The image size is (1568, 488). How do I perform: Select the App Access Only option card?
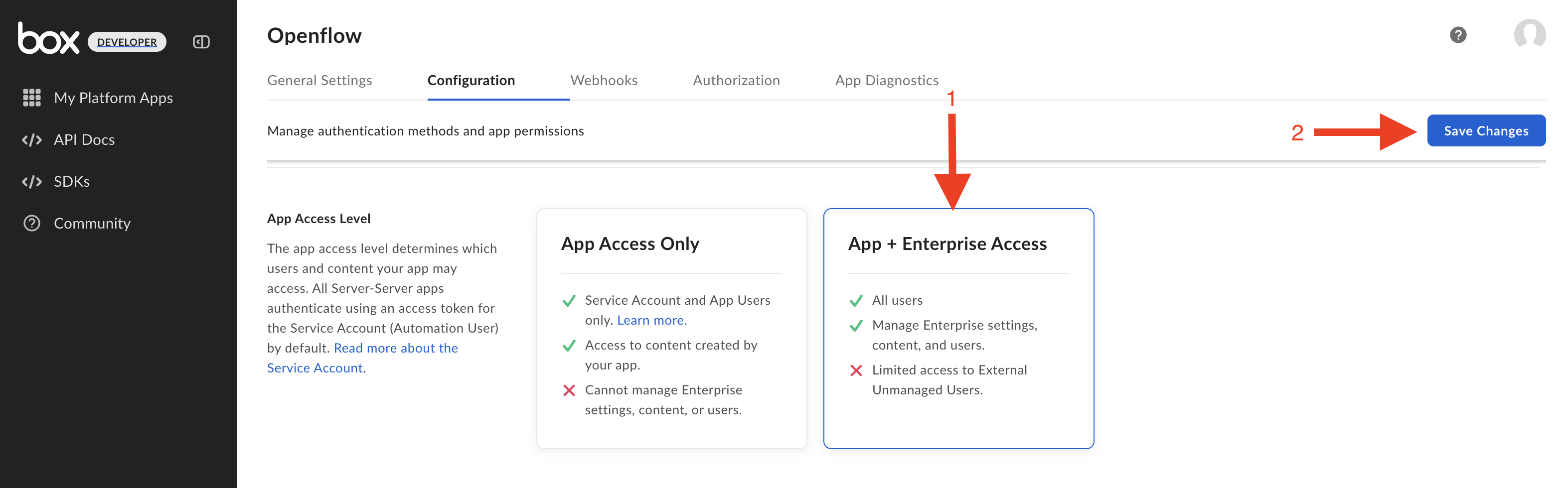[671, 328]
